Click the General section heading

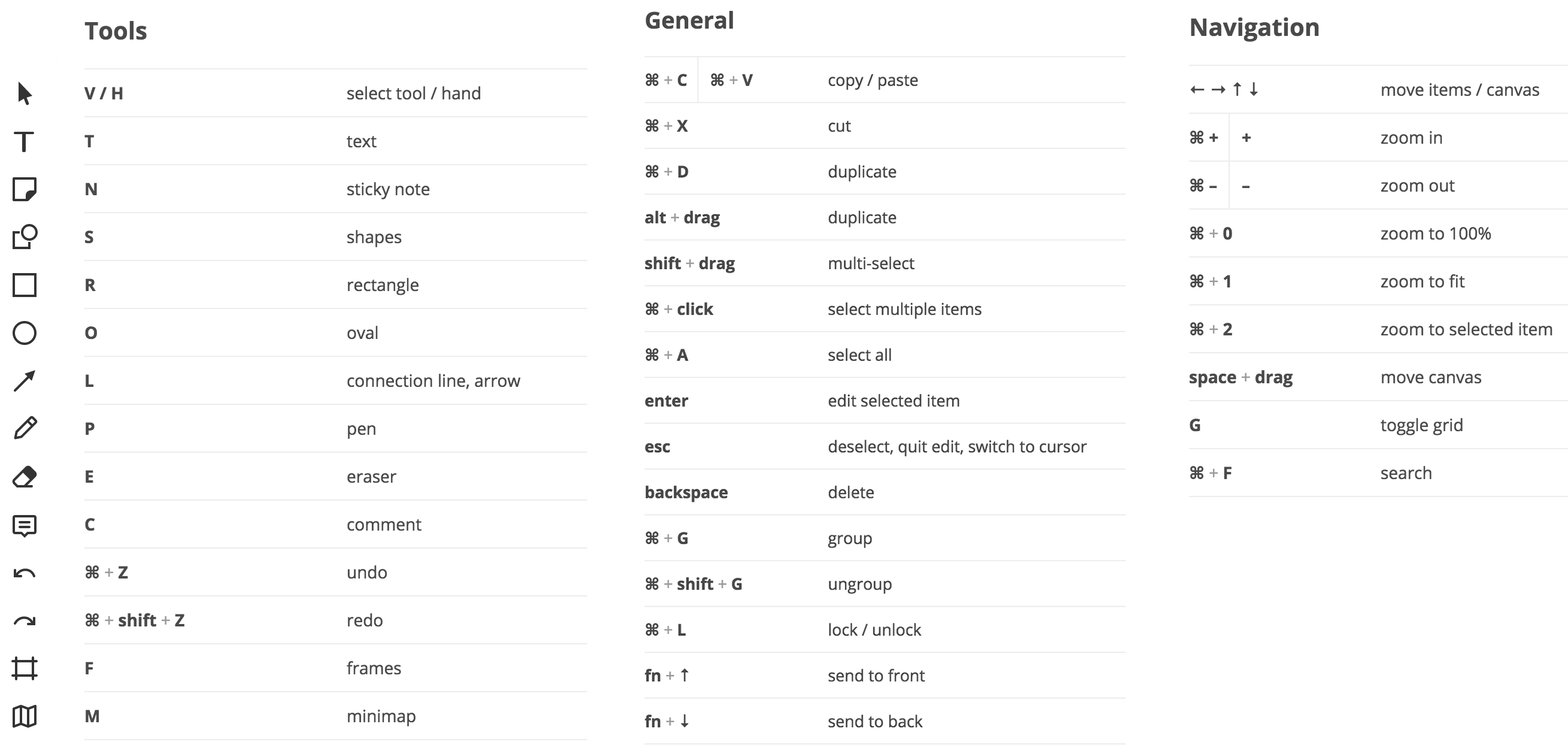pos(689,21)
